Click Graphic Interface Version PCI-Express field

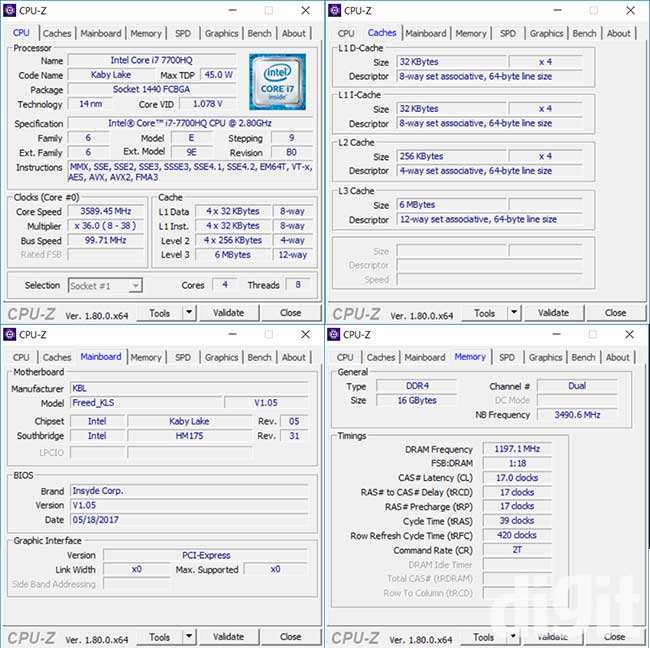[206, 555]
